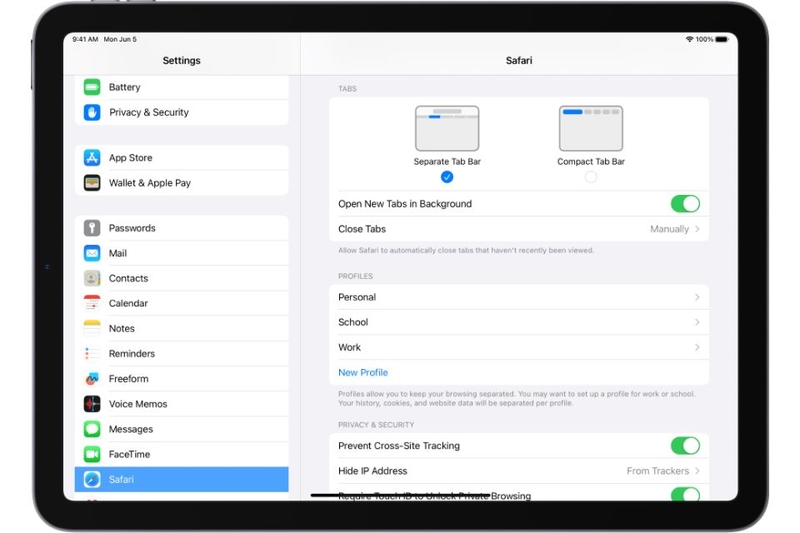The height and width of the screenshot is (533, 800).
Task: Tap the Calendar icon
Action: point(92,303)
